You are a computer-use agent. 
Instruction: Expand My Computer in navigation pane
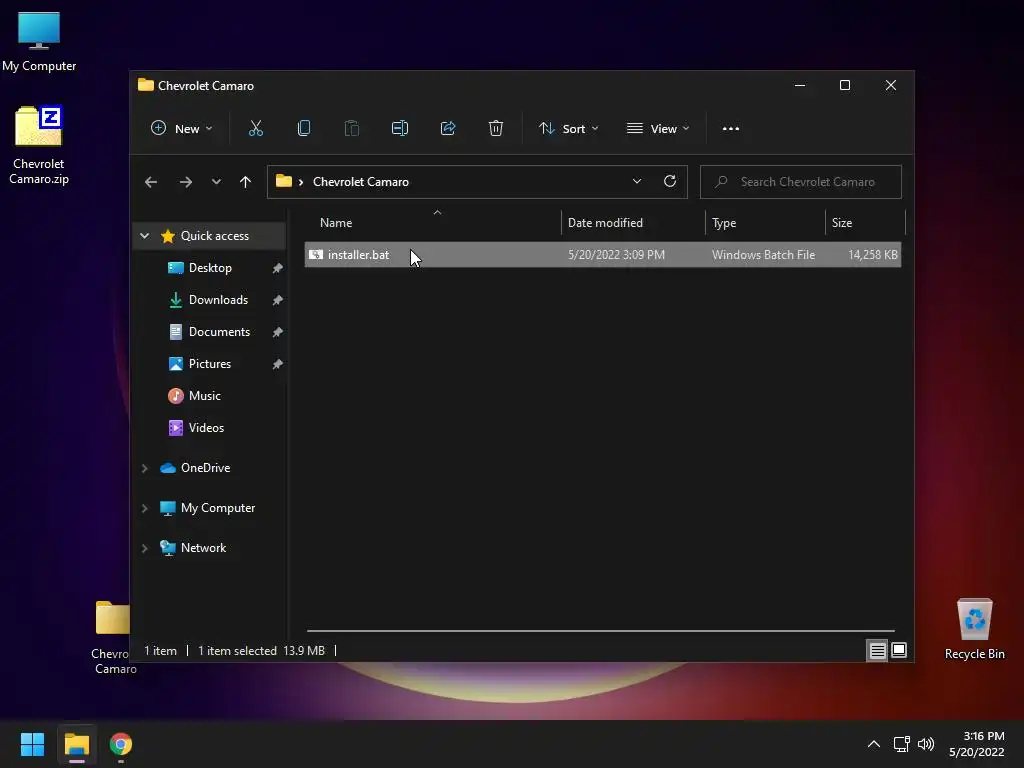point(145,508)
